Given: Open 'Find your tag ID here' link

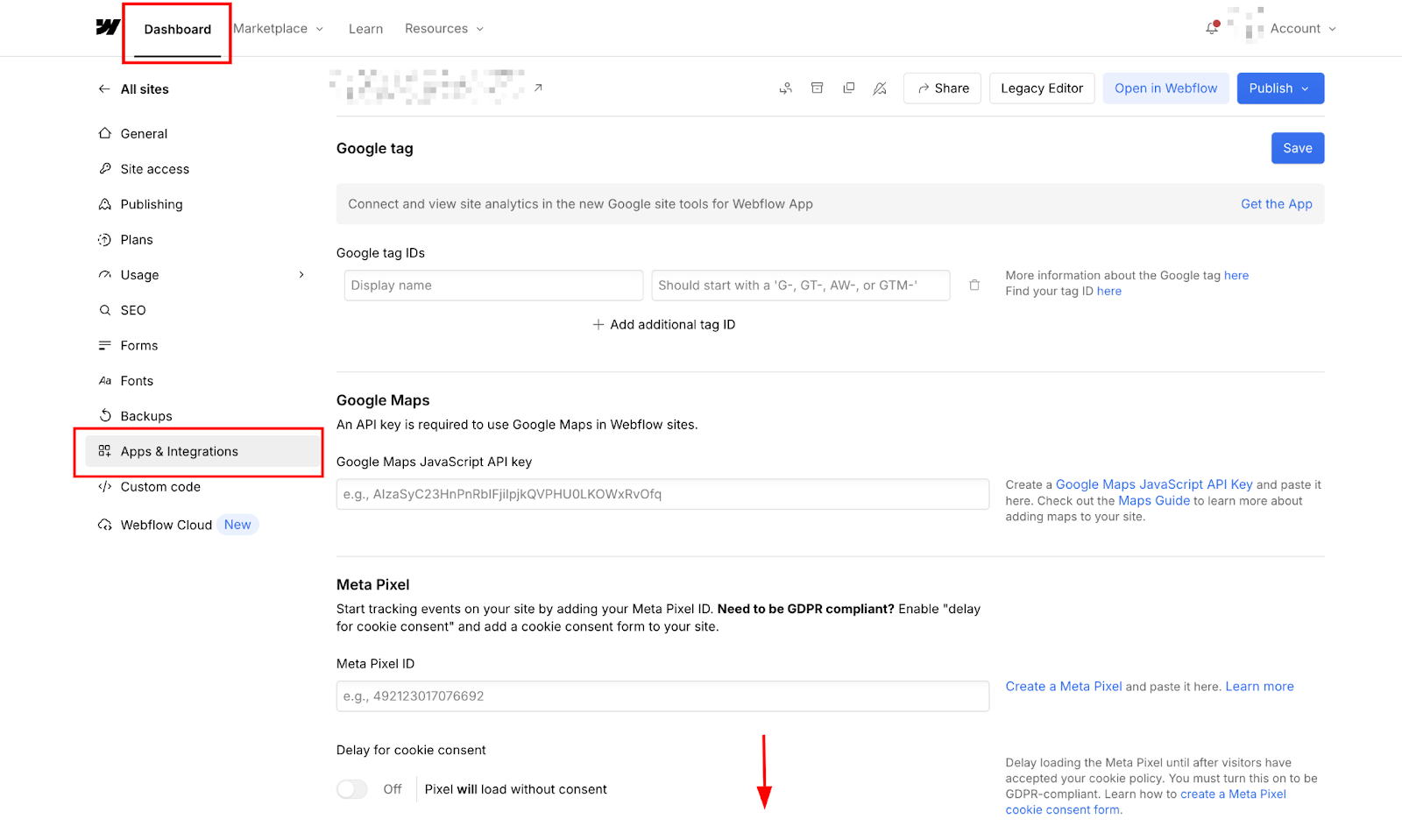Looking at the screenshot, I should pyautogui.click(x=1108, y=291).
